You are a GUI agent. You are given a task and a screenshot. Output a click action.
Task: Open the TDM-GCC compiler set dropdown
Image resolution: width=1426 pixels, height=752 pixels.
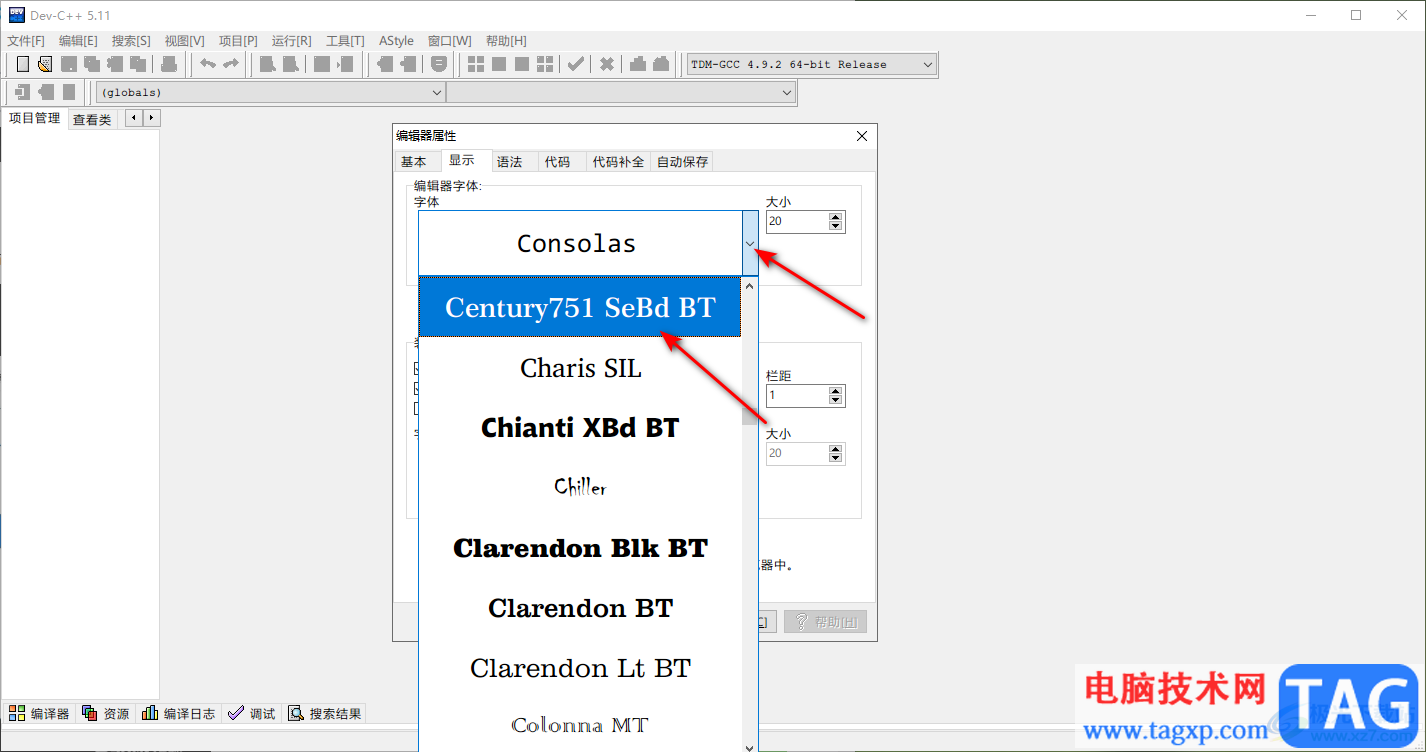927,64
